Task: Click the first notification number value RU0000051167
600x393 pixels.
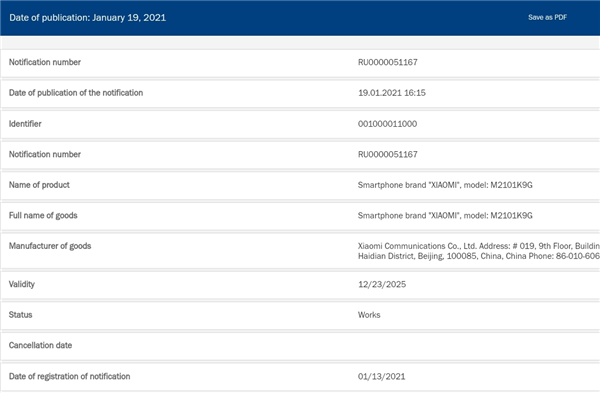Action: point(388,62)
